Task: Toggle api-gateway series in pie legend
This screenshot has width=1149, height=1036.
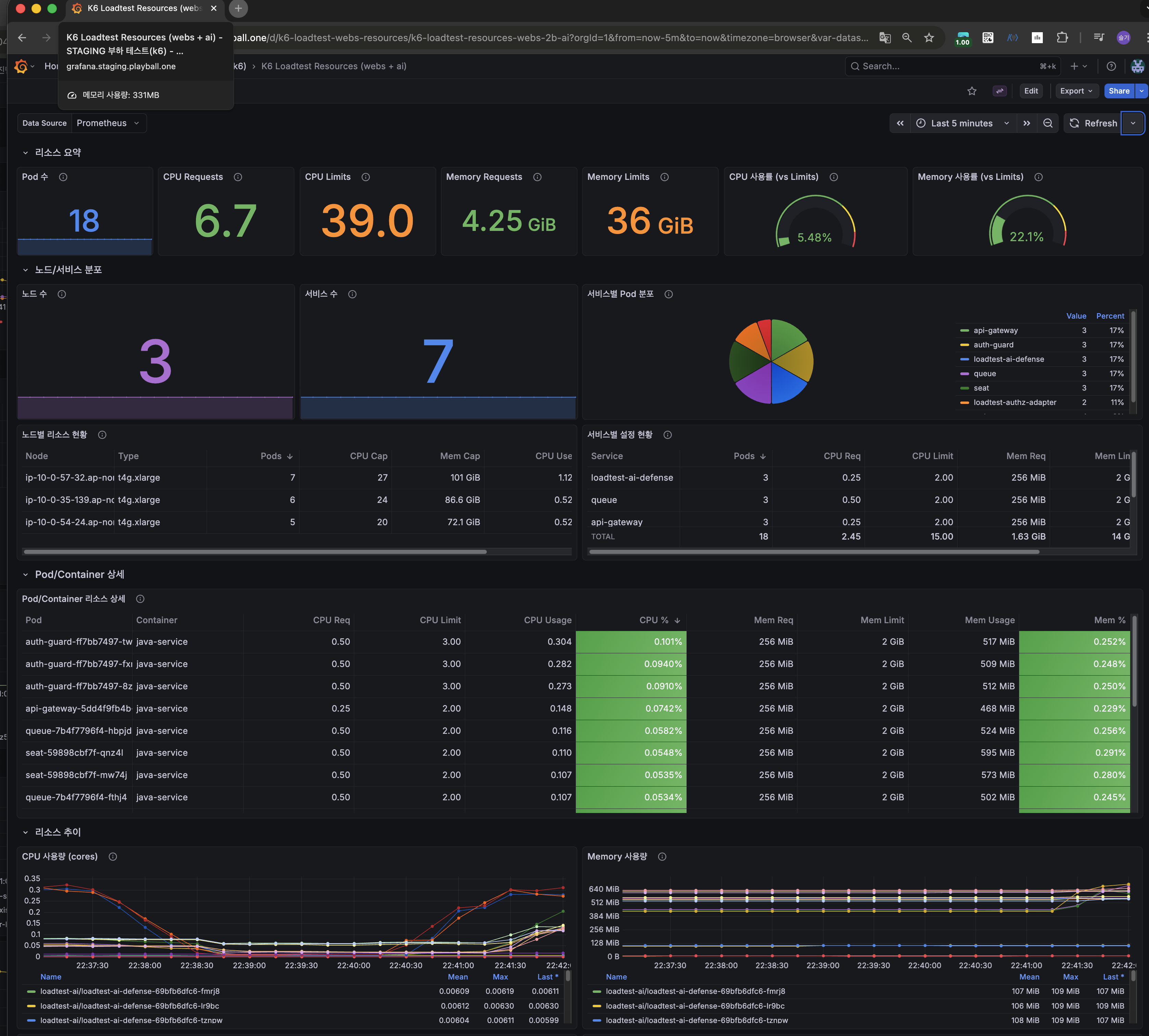Action: (x=995, y=330)
